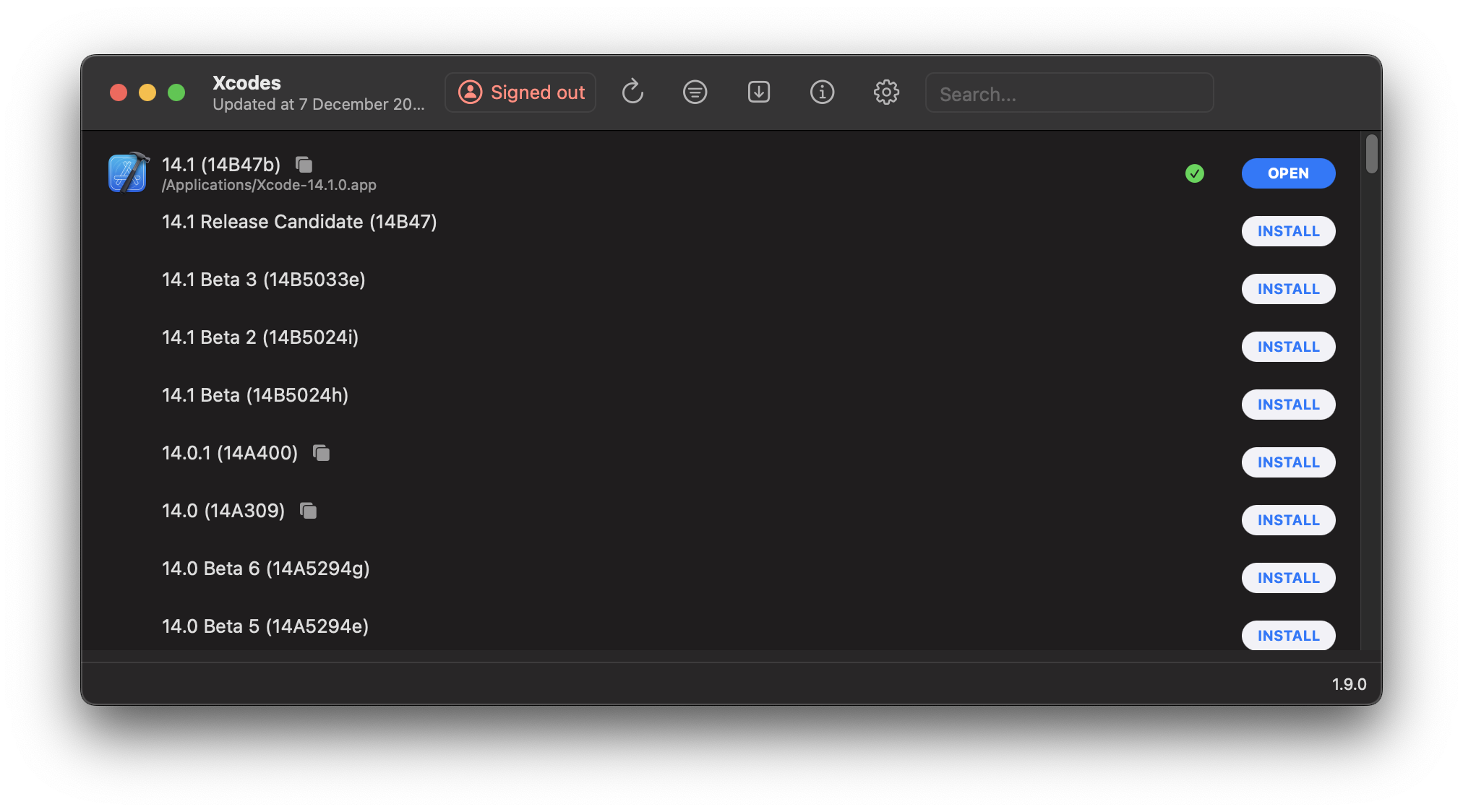The height and width of the screenshot is (812, 1463).
Task: Show the info inspector icon
Action: [823, 92]
